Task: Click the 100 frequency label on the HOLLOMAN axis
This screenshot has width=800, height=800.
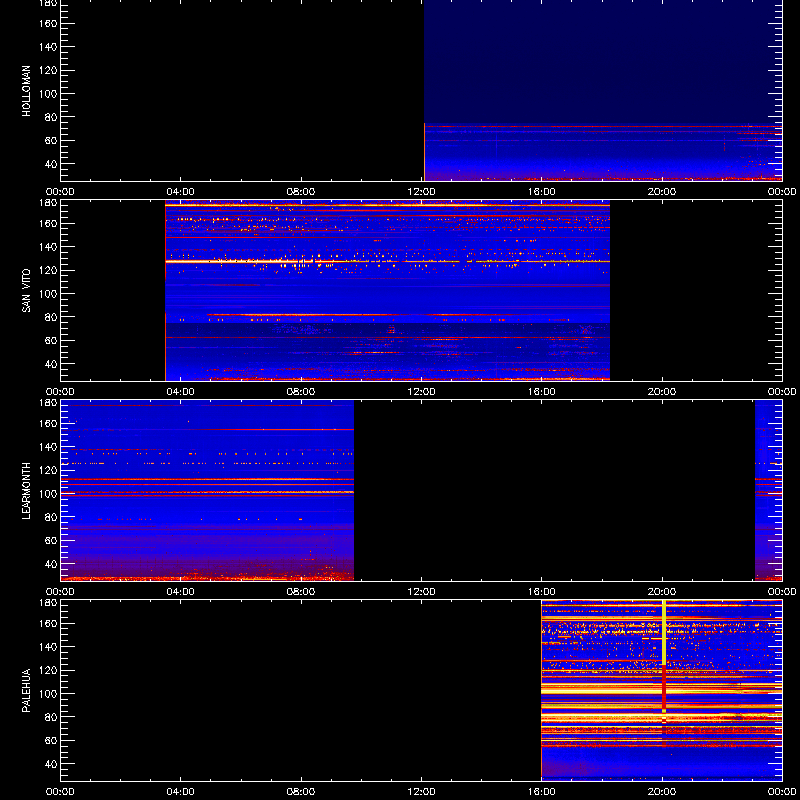Action: tap(48, 94)
